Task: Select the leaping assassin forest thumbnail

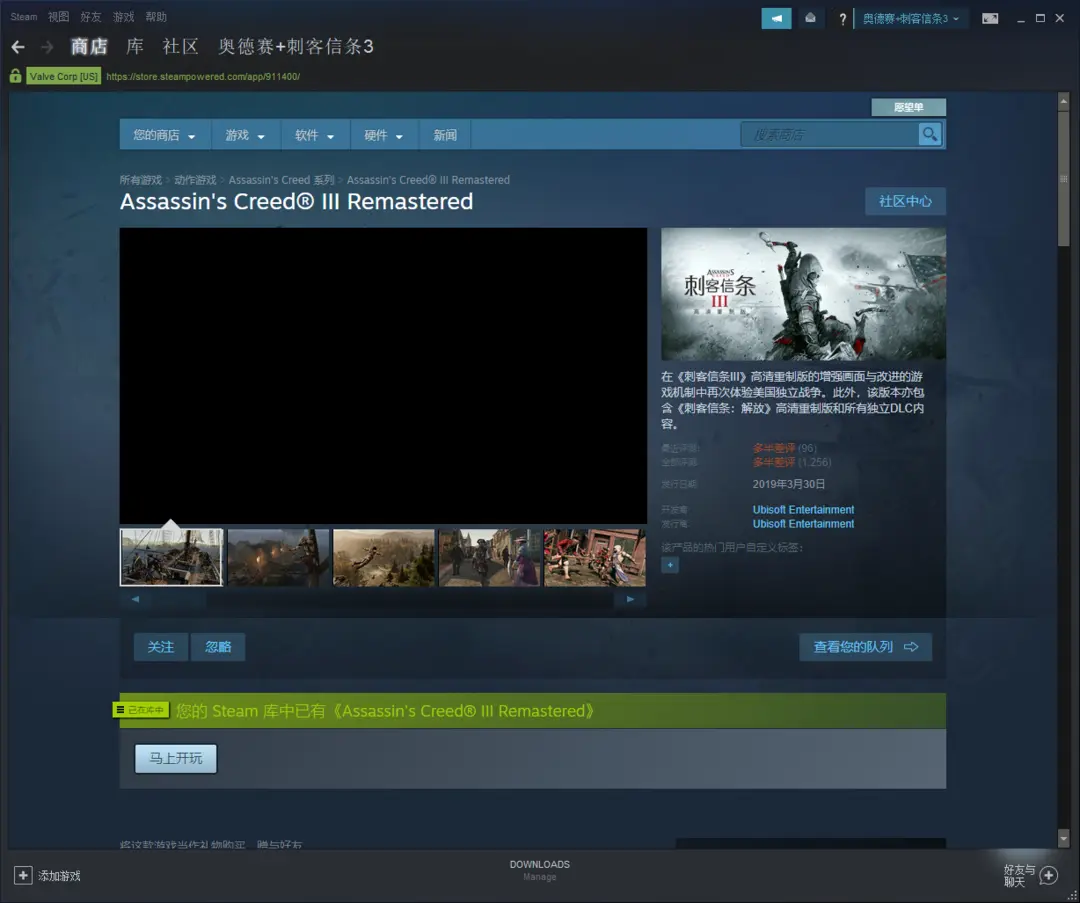Action: pos(384,557)
